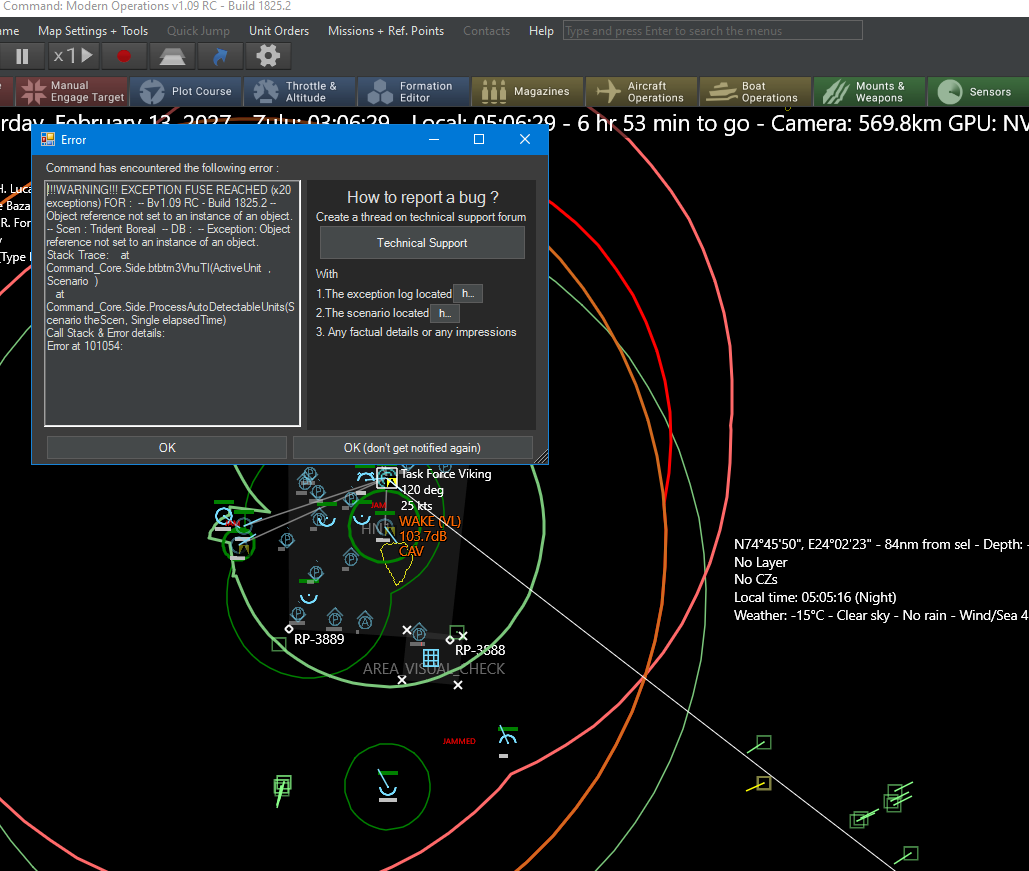Open the Quick Jump menu
The width and height of the screenshot is (1029, 871).
tap(198, 31)
